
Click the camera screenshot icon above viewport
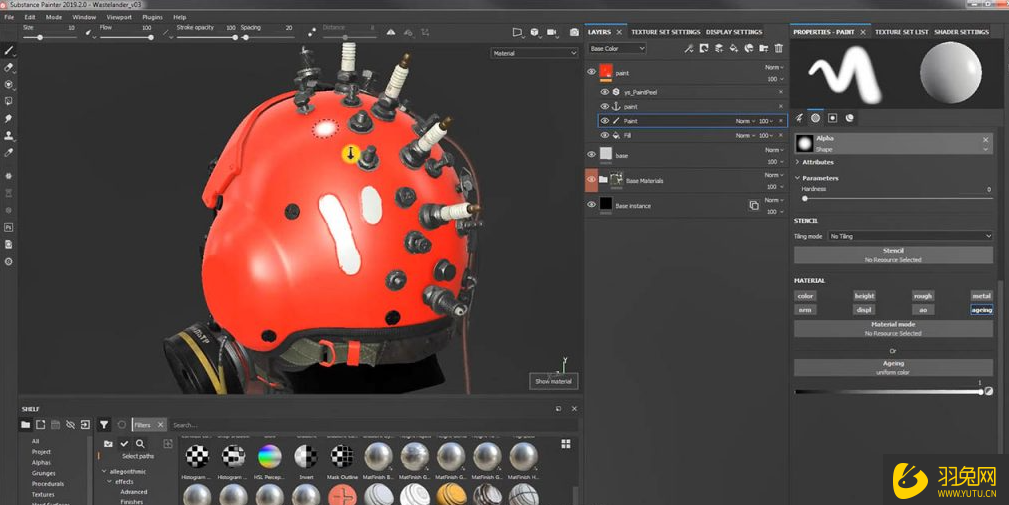pos(574,32)
